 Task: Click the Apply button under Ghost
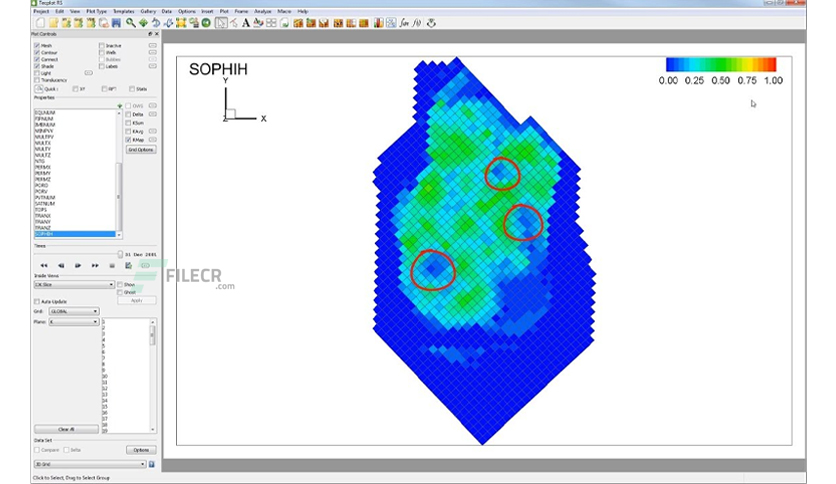coord(136,301)
